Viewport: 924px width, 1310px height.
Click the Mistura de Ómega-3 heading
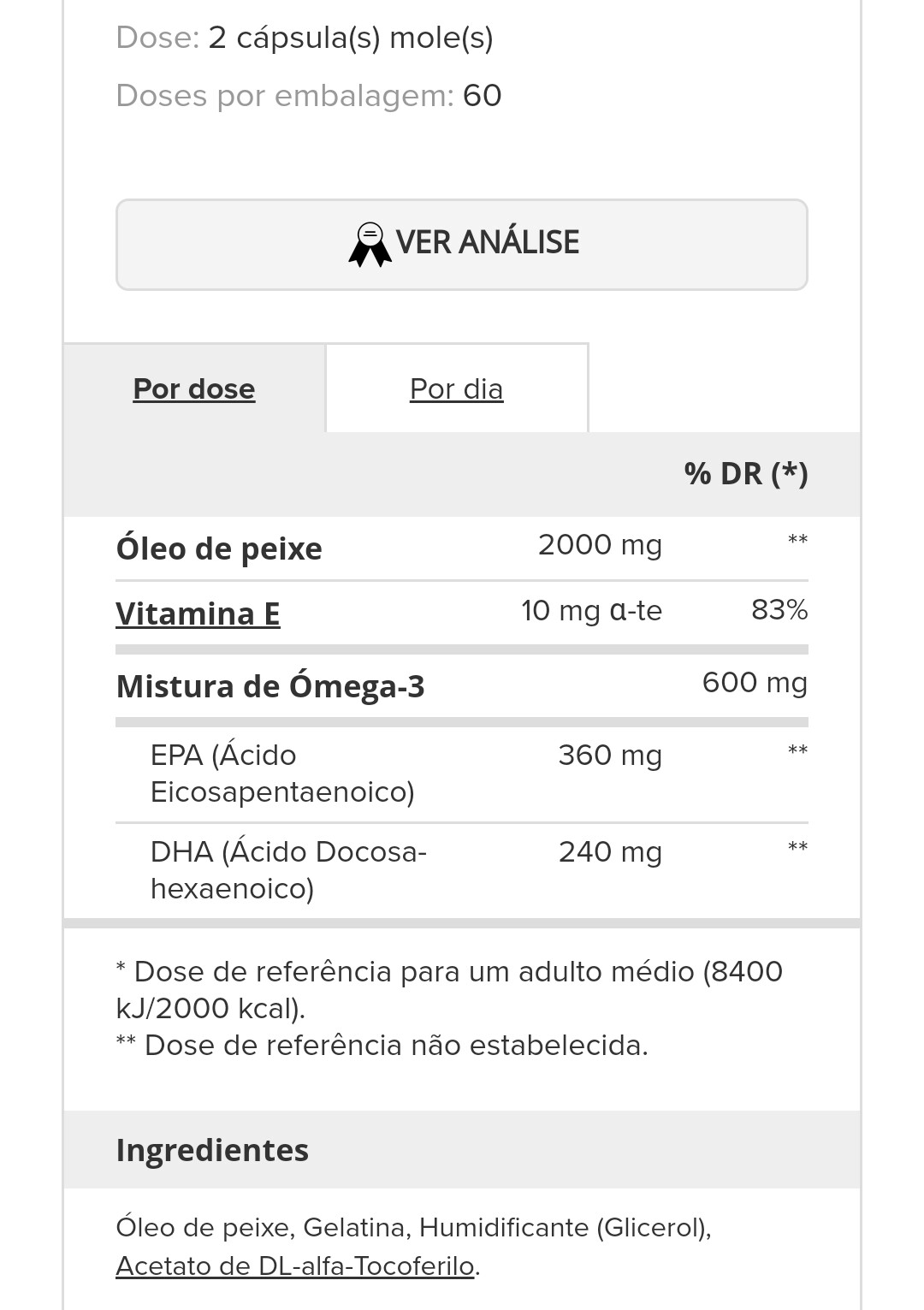[270, 686]
